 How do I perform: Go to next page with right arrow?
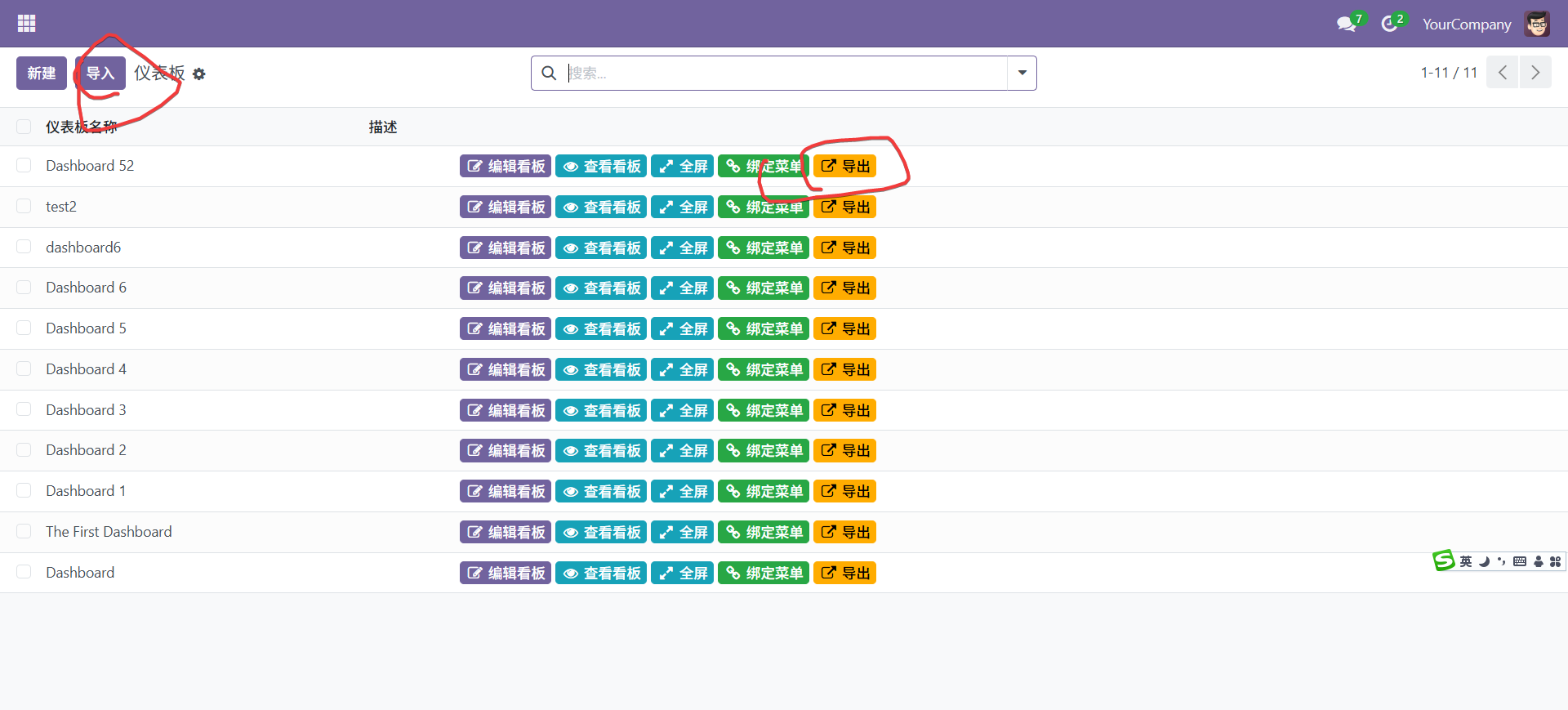[1535, 73]
